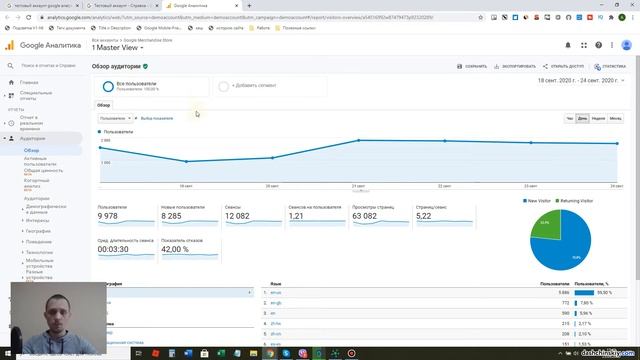
Task: Bookmark page with the star icon
Action: click(x=480, y=18)
